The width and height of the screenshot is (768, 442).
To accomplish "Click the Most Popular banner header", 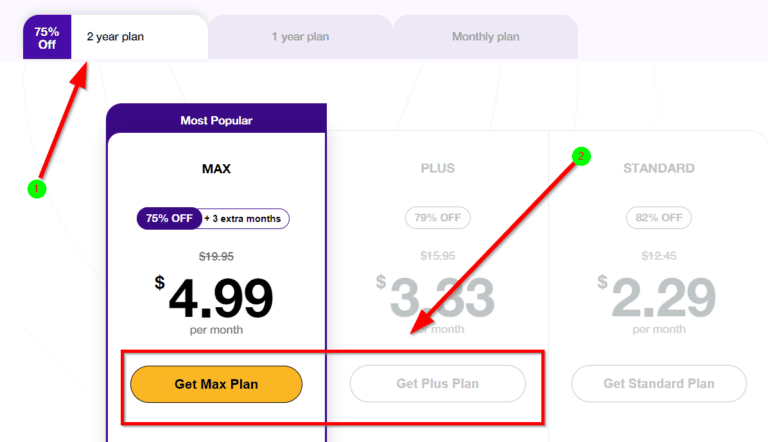I will pos(216,120).
